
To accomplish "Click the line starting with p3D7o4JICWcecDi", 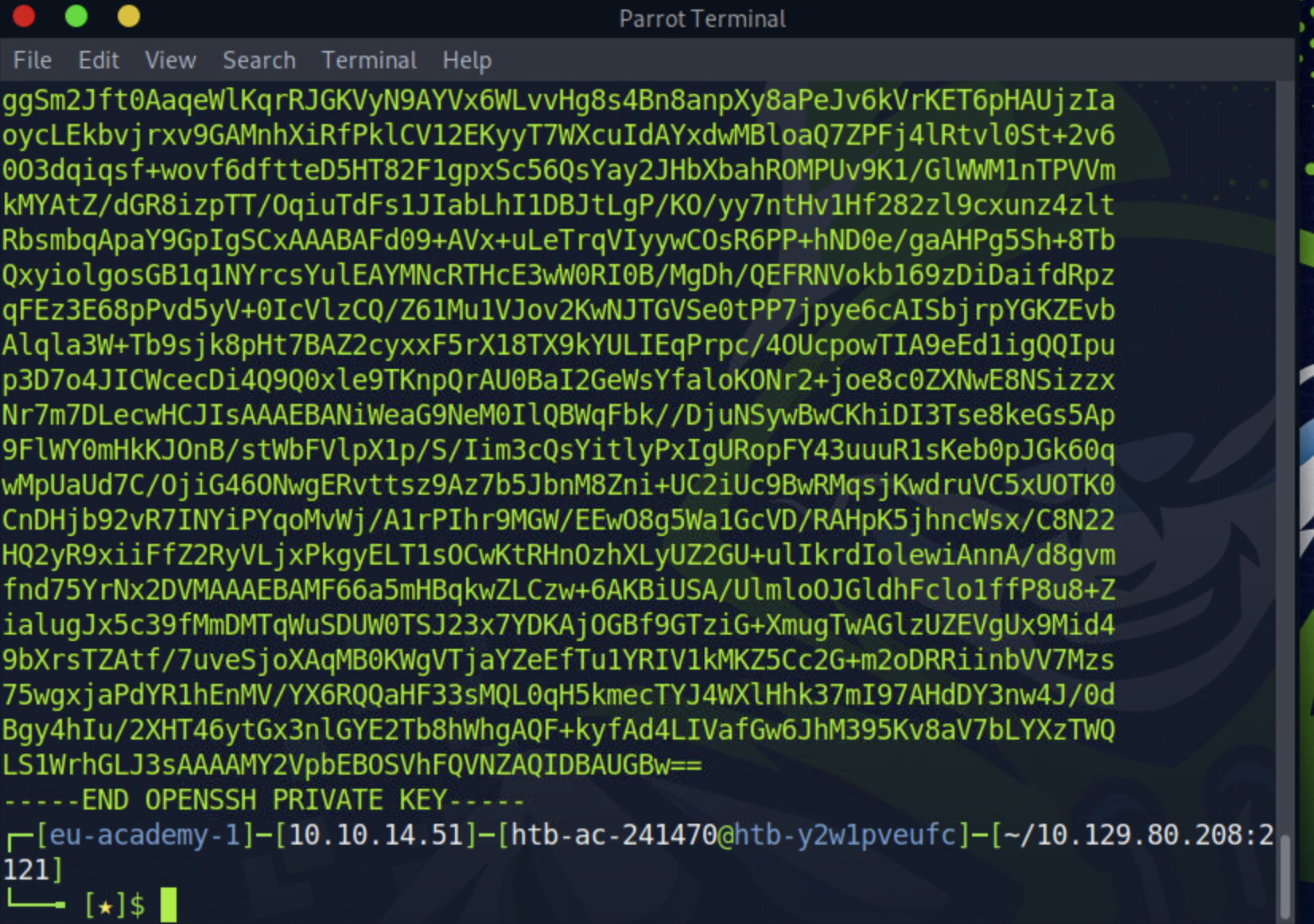I will point(558,381).
